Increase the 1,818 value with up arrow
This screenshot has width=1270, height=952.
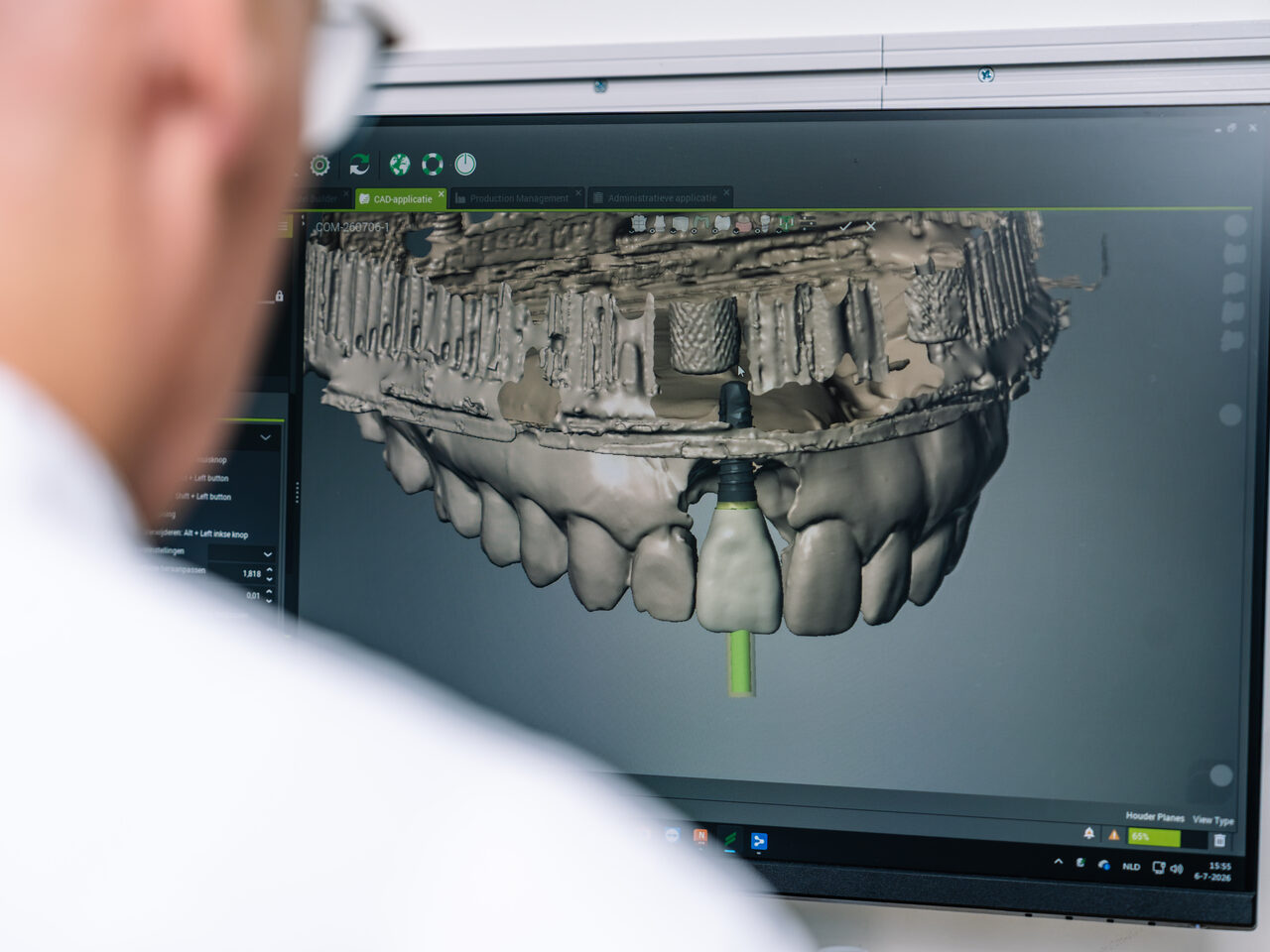point(269,570)
